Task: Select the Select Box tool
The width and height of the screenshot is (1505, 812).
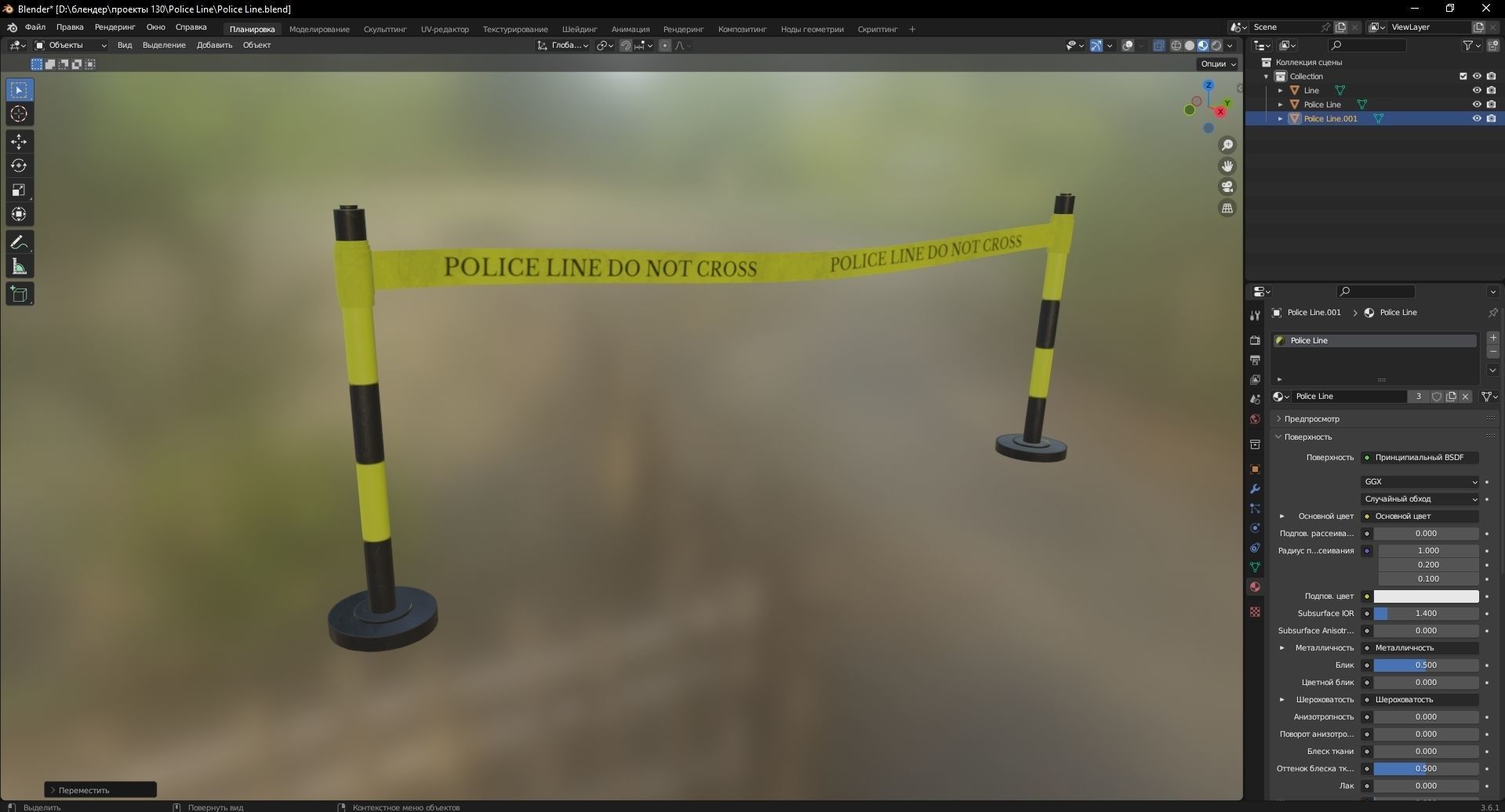Action: pos(20,90)
